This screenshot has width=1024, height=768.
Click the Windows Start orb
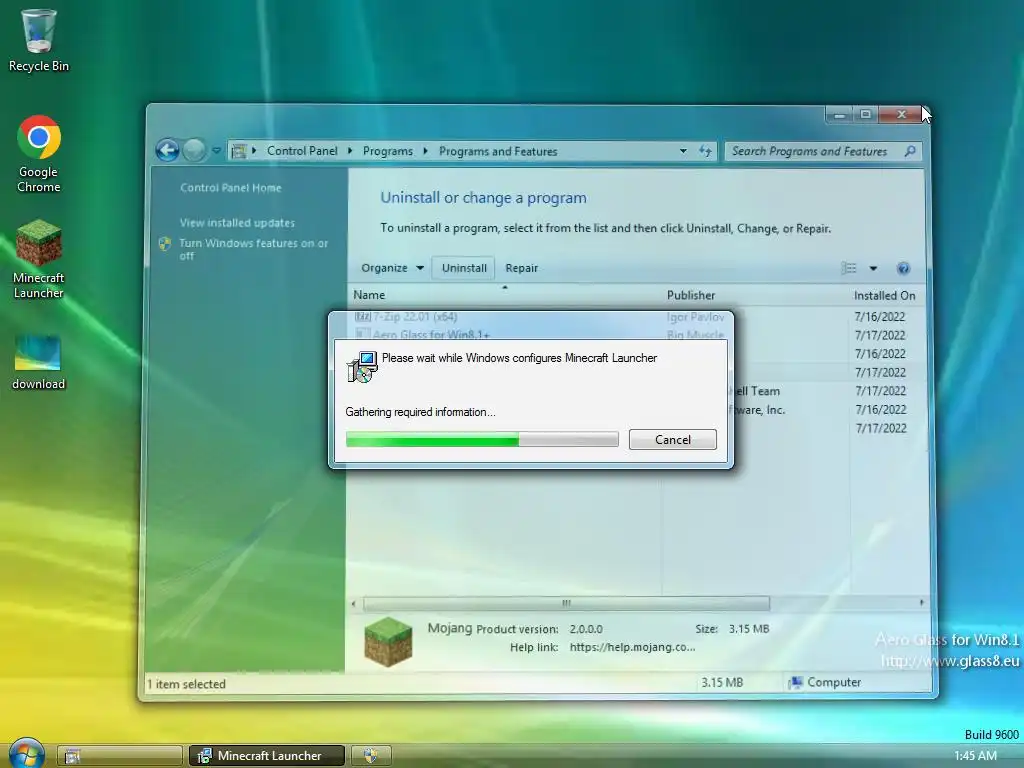(x=27, y=754)
